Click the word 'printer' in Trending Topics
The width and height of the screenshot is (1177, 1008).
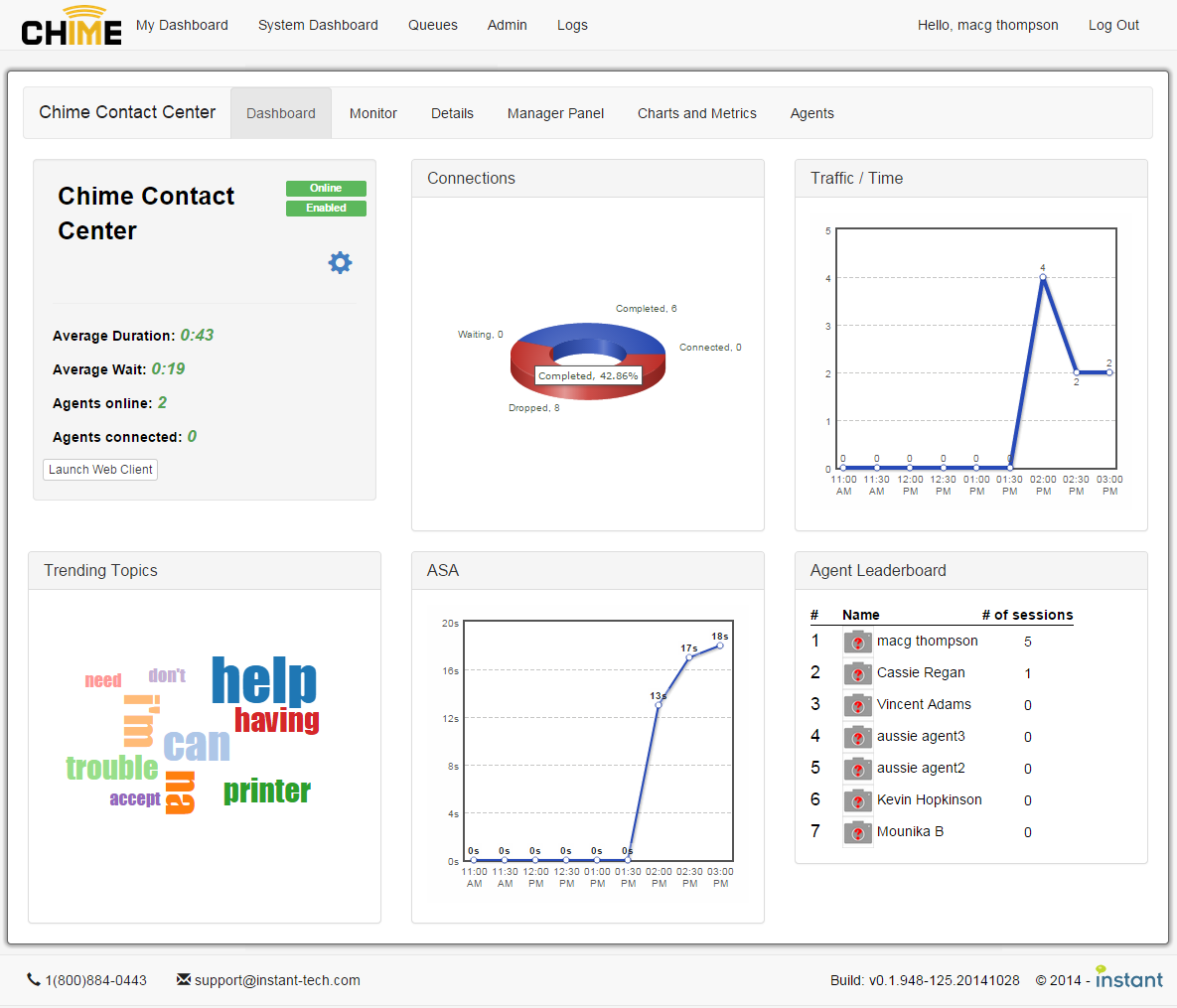(x=267, y=792)
